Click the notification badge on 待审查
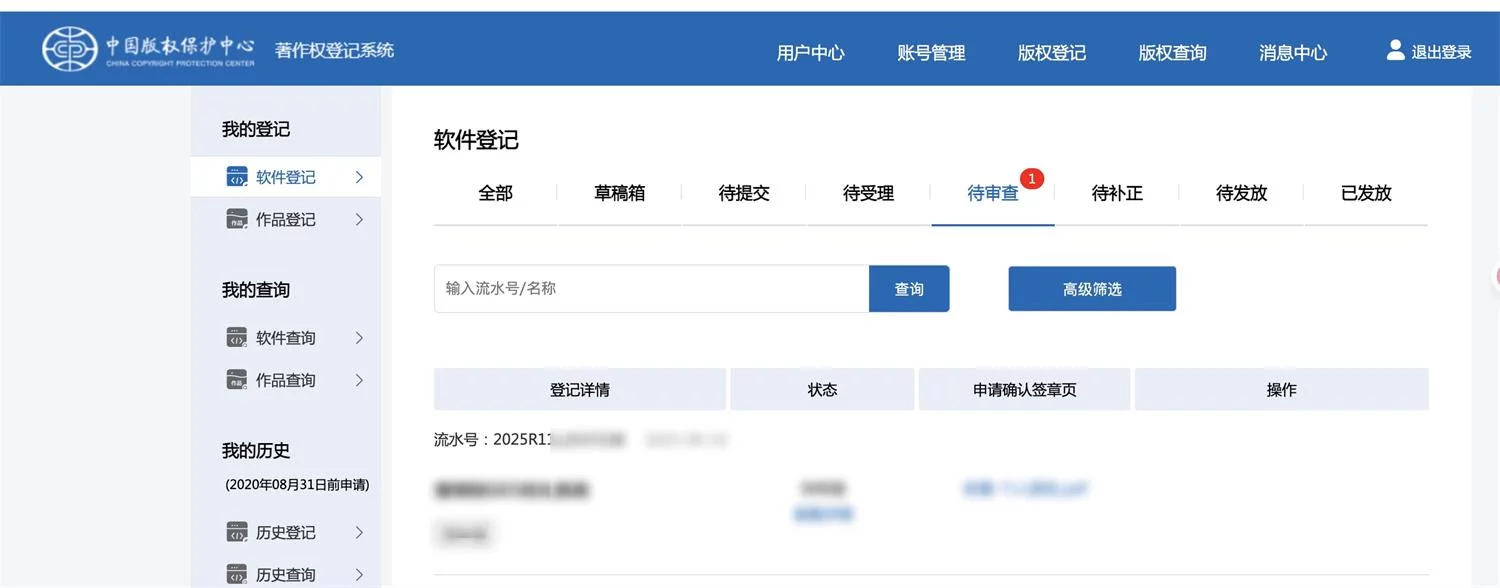 [x=1030, y=178]
